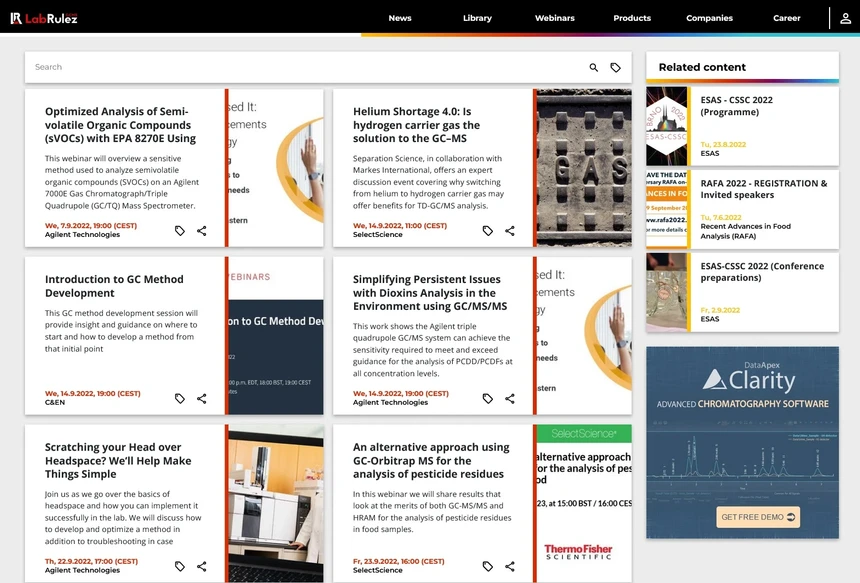Tag the Helium Shortage 4.0 webinar

[x=488, y=231]
